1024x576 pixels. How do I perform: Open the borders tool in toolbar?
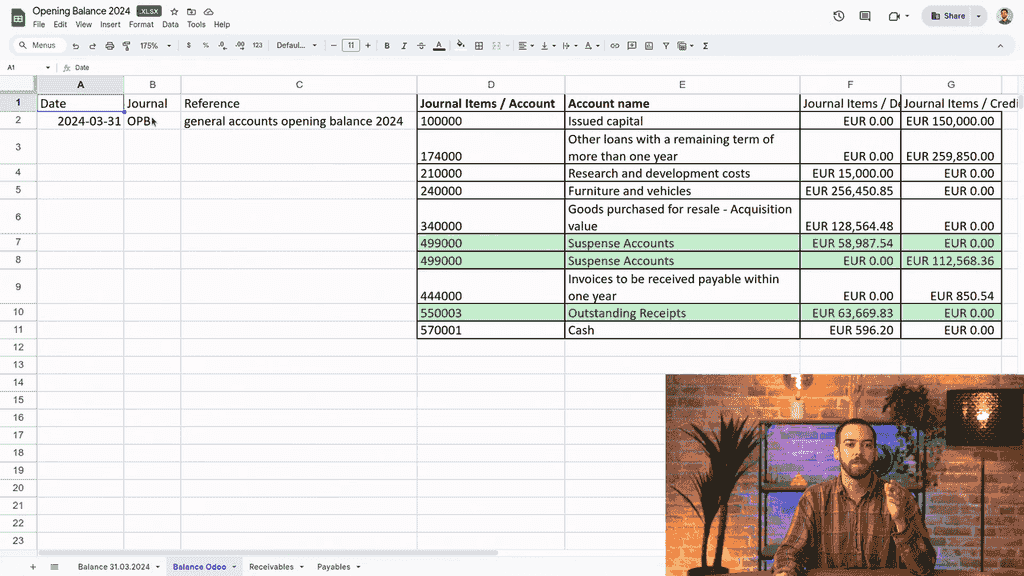coord(479,46)
